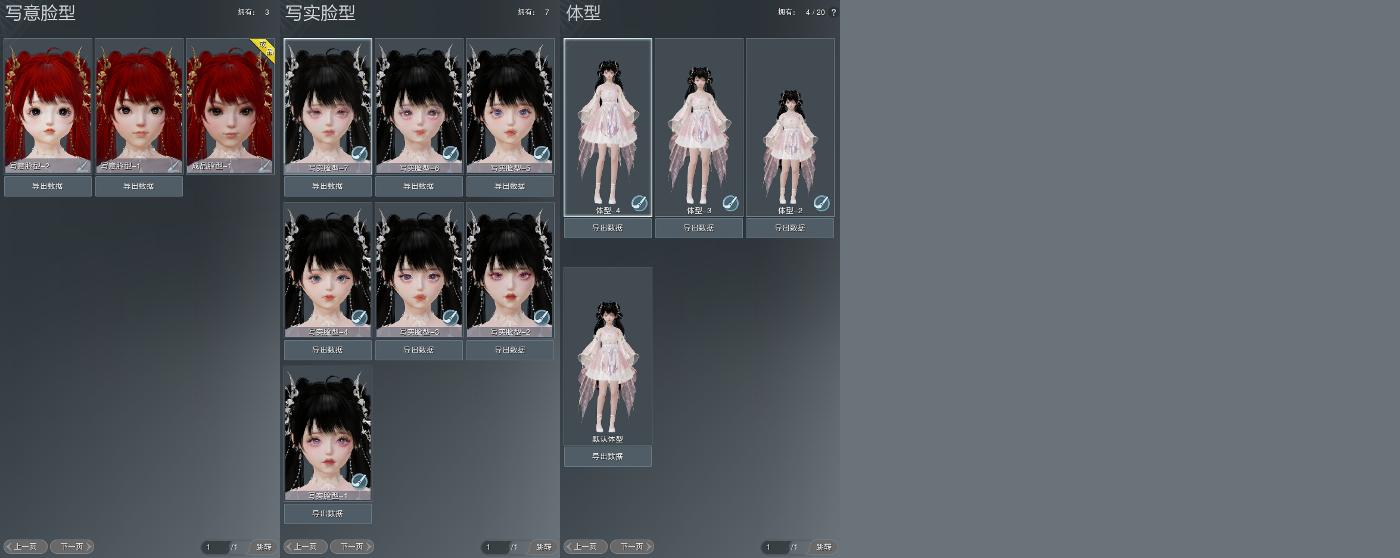This screenshot has width=1400, height=558.
Task: Select the 默认体型 default body thumbnail
Action: tap(608, 355)
